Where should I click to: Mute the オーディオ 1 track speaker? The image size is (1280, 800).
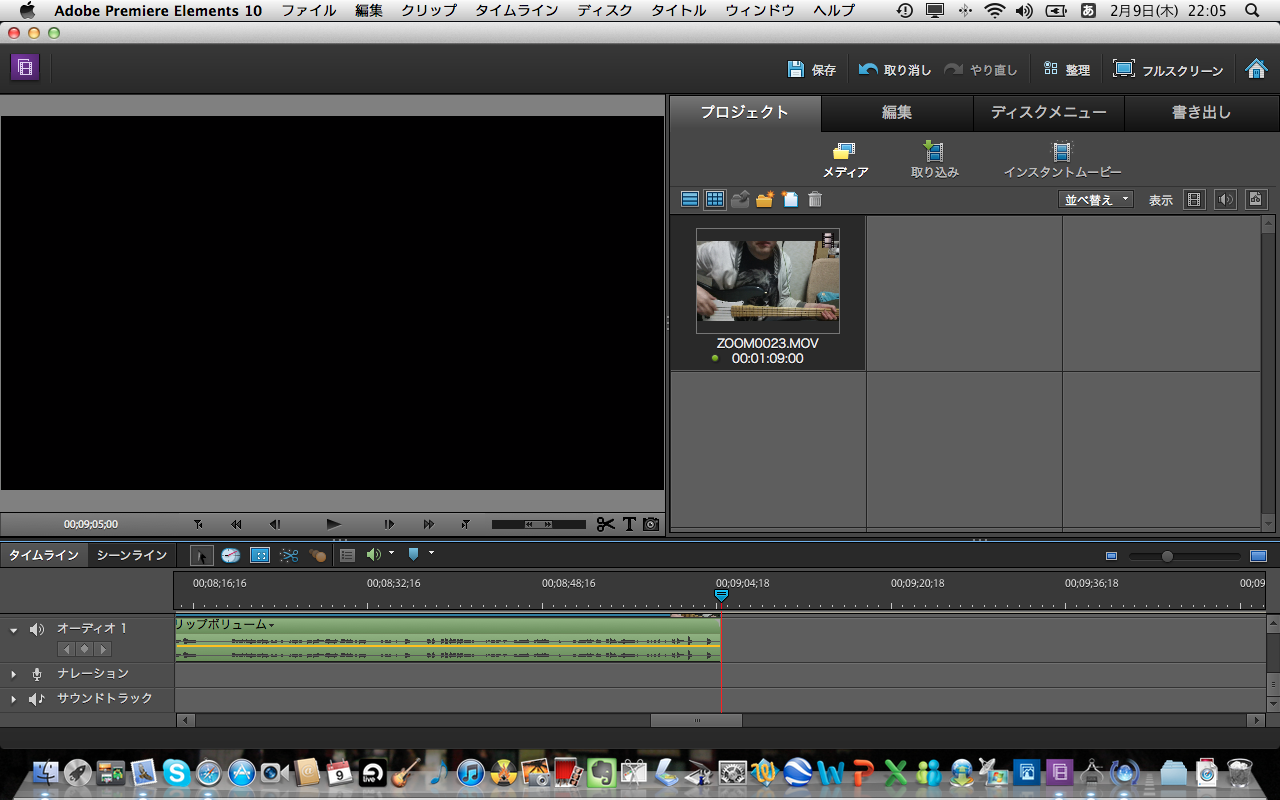point(37,629)
